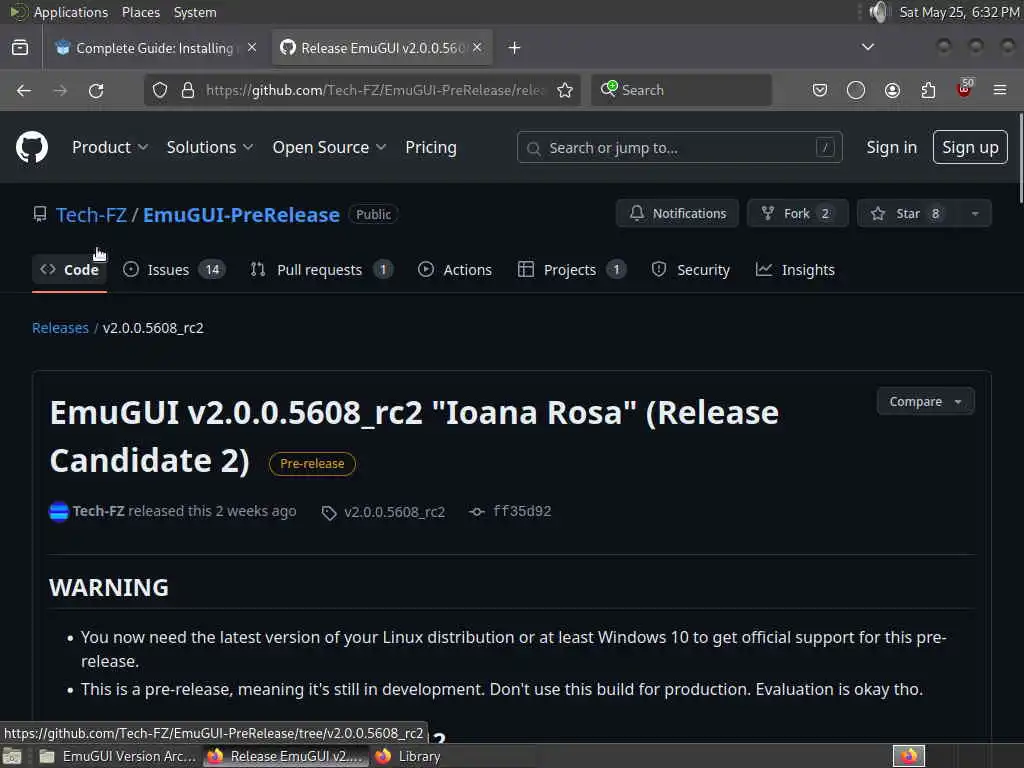
Task: Open Firefox account icon
Action: tap(892, 90)
